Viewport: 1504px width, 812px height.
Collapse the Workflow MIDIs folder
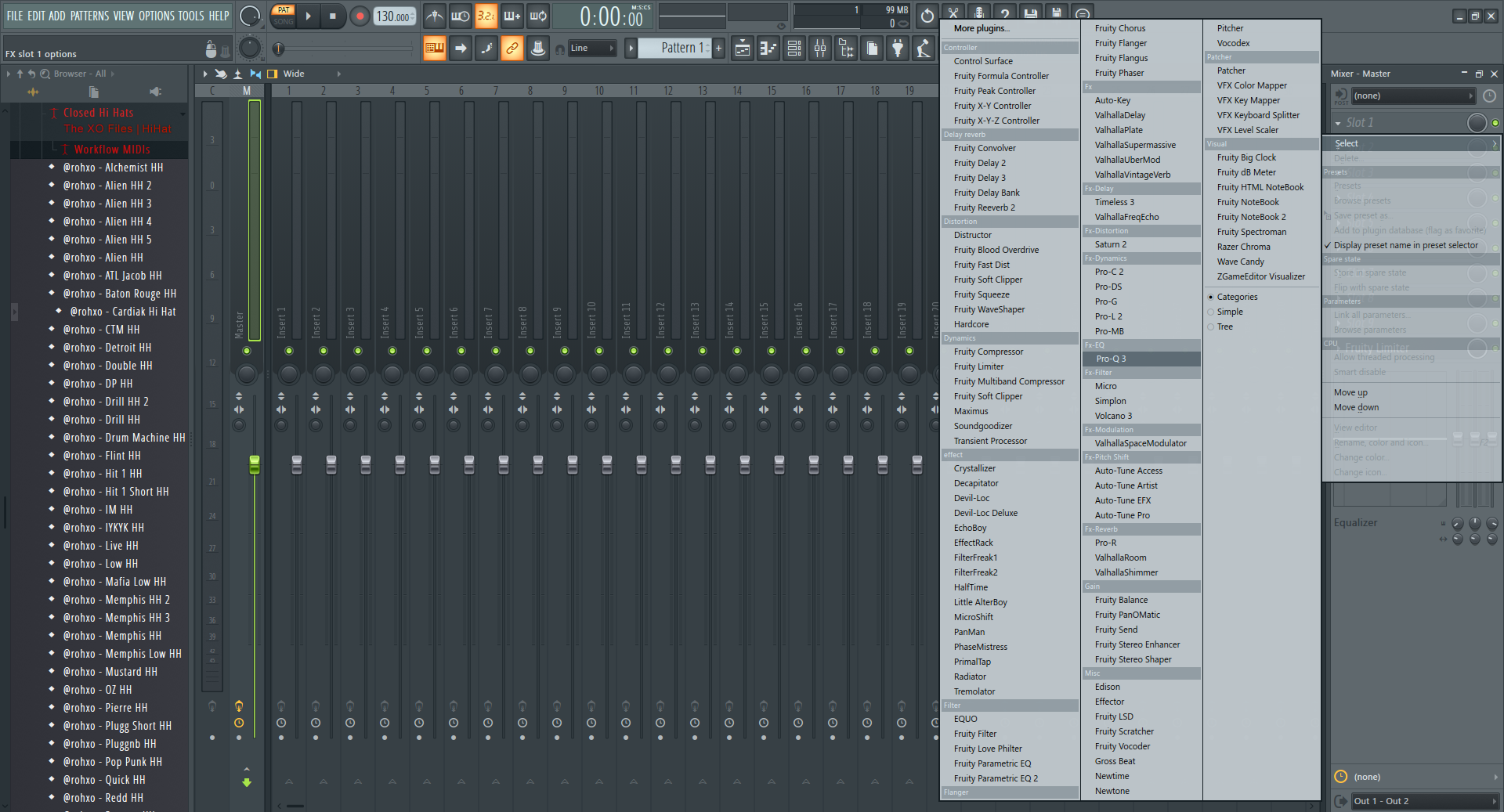click(x=111, y=149)
